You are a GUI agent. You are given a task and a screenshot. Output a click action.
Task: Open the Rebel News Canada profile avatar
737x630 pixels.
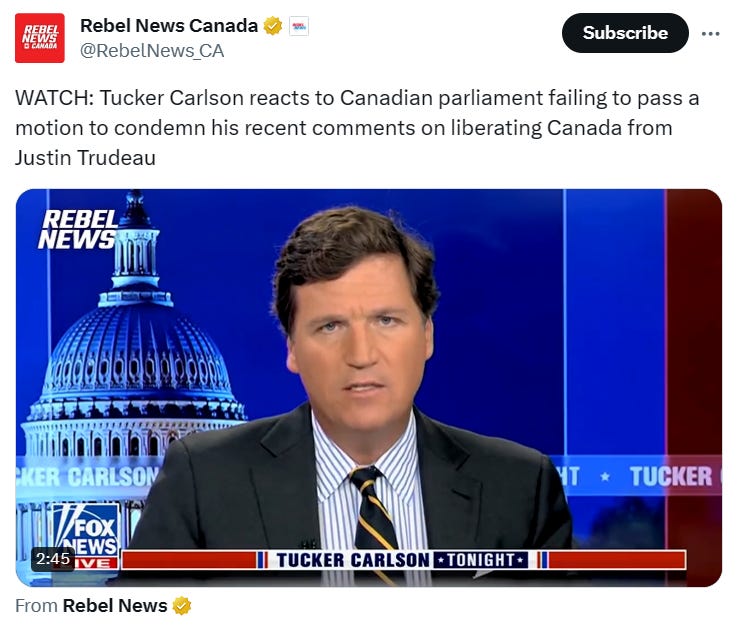[x=39, y=38]
